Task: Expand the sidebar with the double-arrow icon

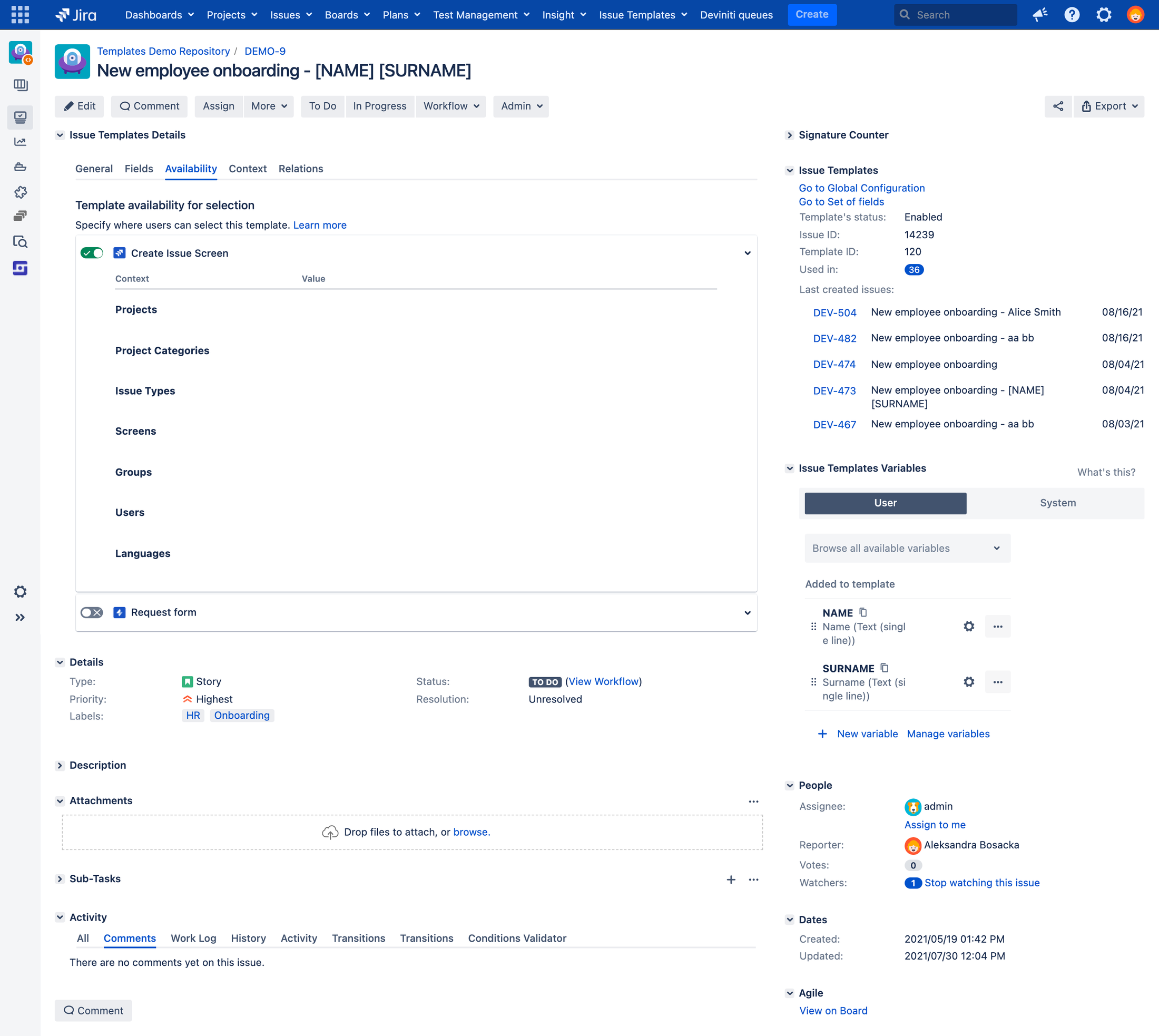Action: (x=20, y=618)
